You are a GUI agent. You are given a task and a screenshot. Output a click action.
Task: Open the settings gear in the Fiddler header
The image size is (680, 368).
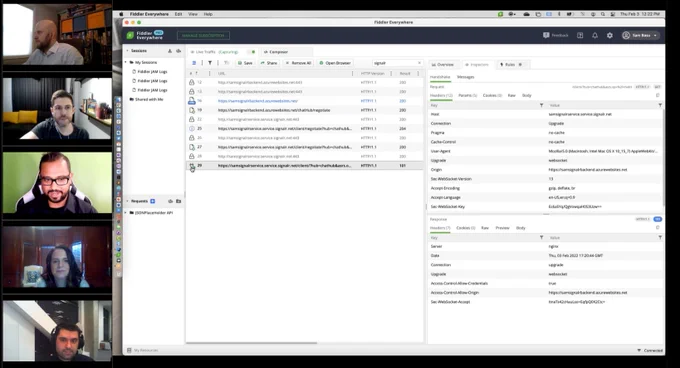point(610,36)
